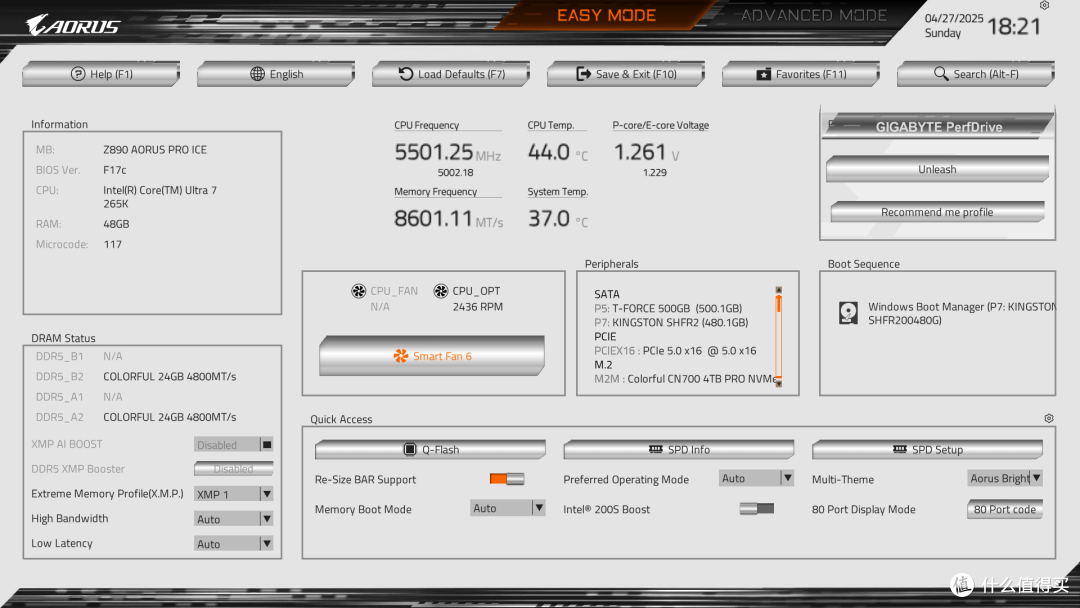The image size is (1080, 608).
Task: Open Smart Fan 6
Action: [x=432, y=356]
